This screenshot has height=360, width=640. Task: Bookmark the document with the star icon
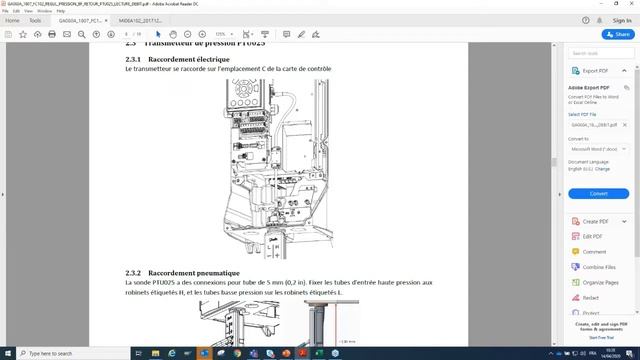(x=23, y=34)
